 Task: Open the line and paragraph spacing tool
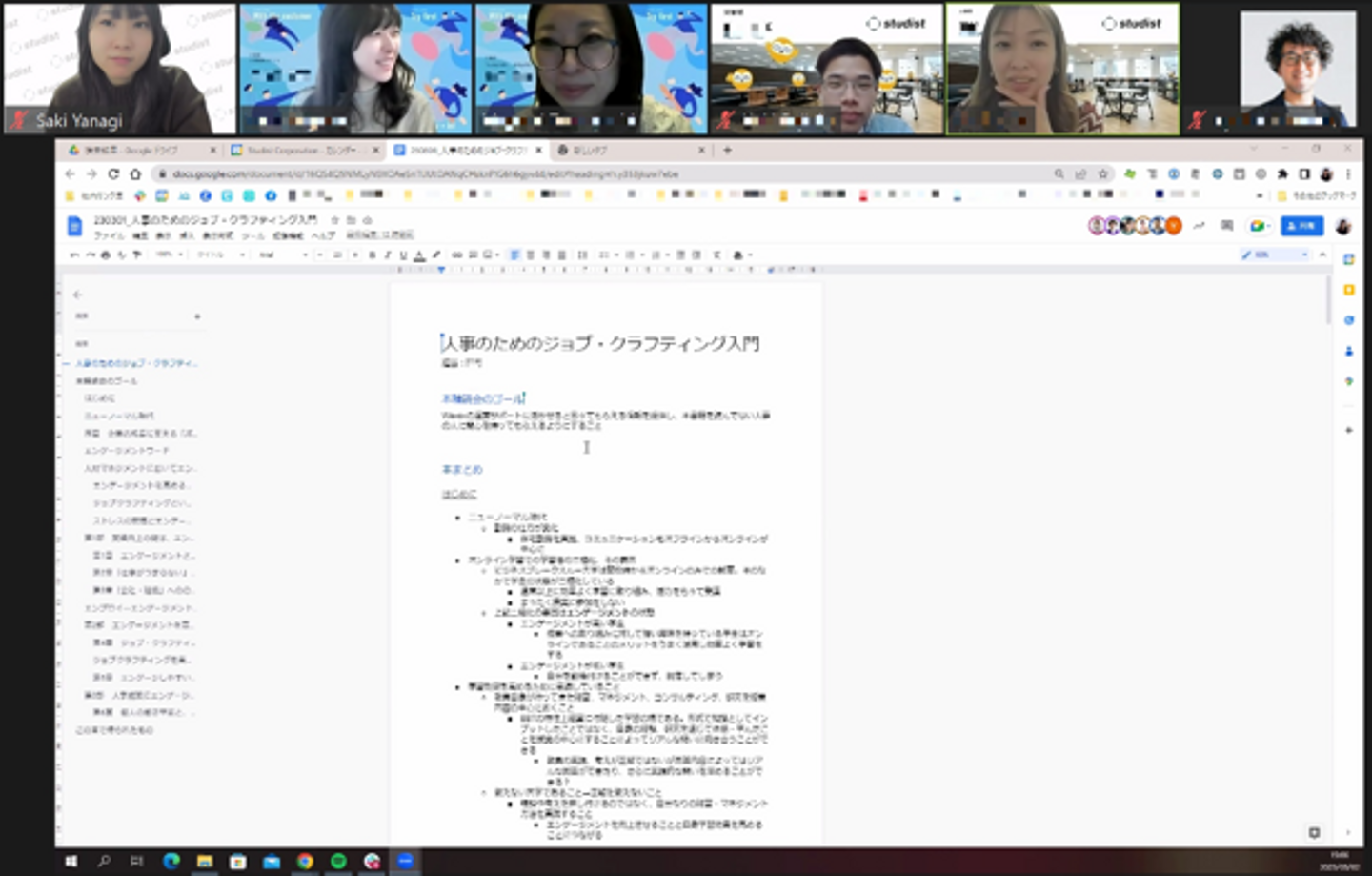coord(582,255)
